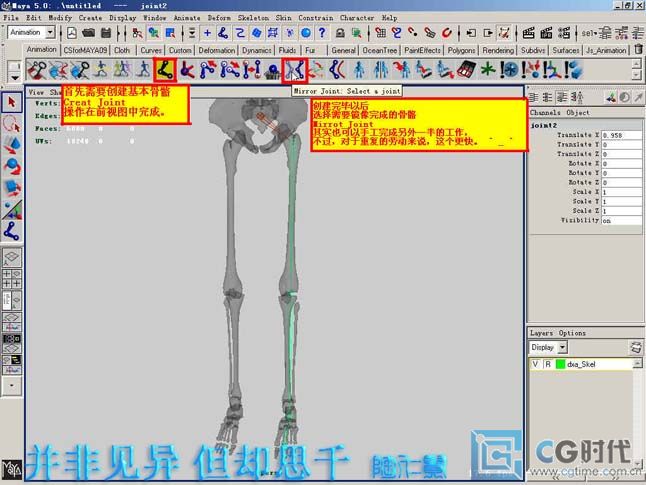Toggle Select by object type mode
The width and height of the screenshot is (646, 485).
click(154, 33)
